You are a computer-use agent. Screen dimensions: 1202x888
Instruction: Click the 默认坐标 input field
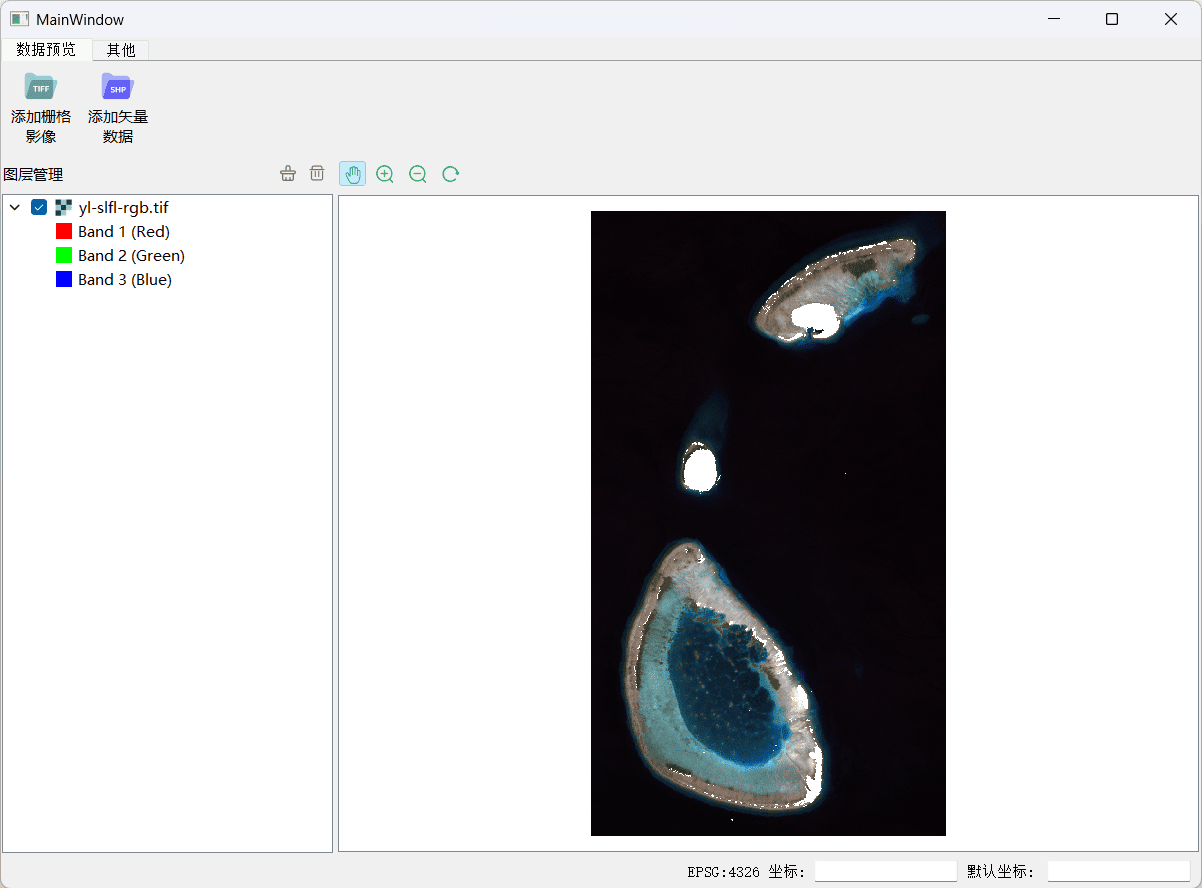point(1118,872)
